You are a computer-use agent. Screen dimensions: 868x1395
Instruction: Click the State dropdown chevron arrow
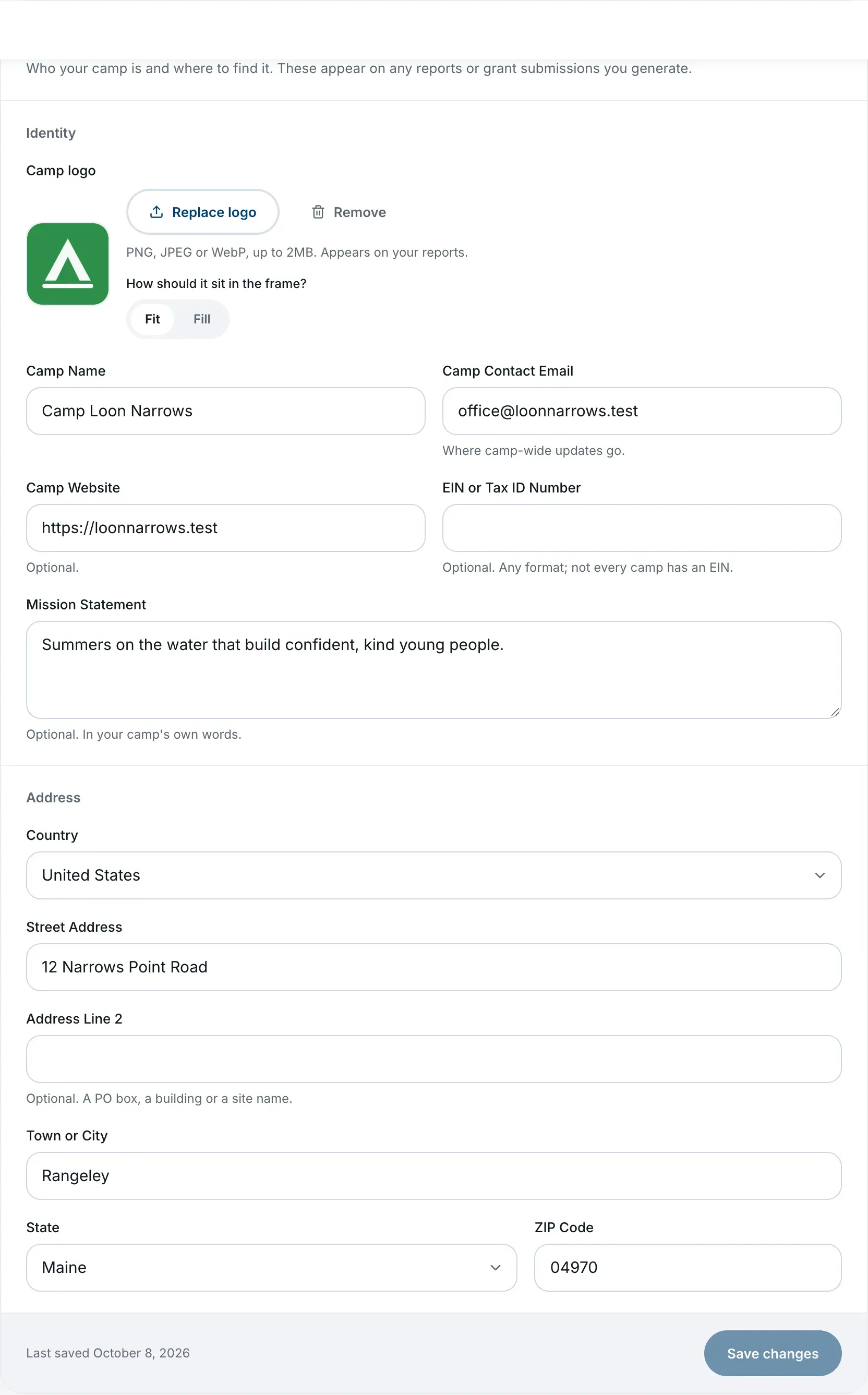pyautogui.click(x=496, y=1268)
